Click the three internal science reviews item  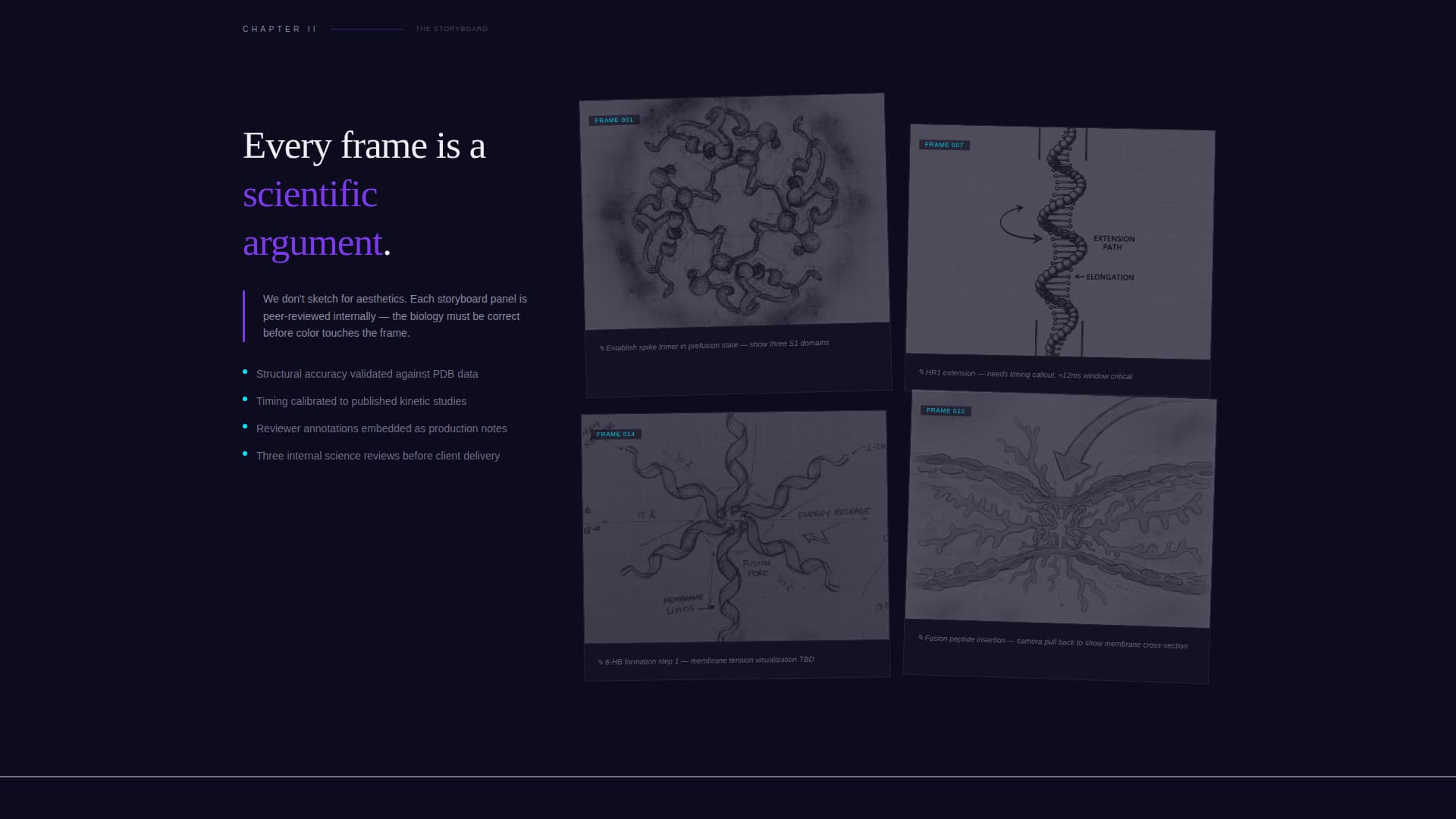[x=378, y=456]
